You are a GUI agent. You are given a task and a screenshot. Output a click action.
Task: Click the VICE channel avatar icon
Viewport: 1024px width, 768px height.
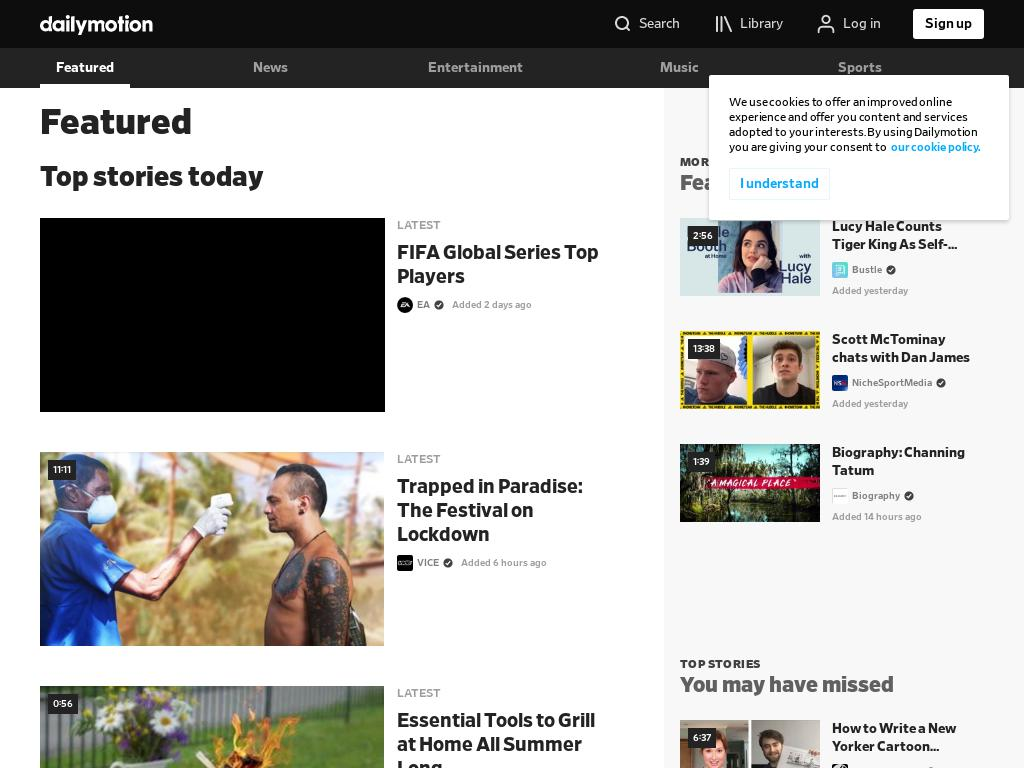pos(405,563)
